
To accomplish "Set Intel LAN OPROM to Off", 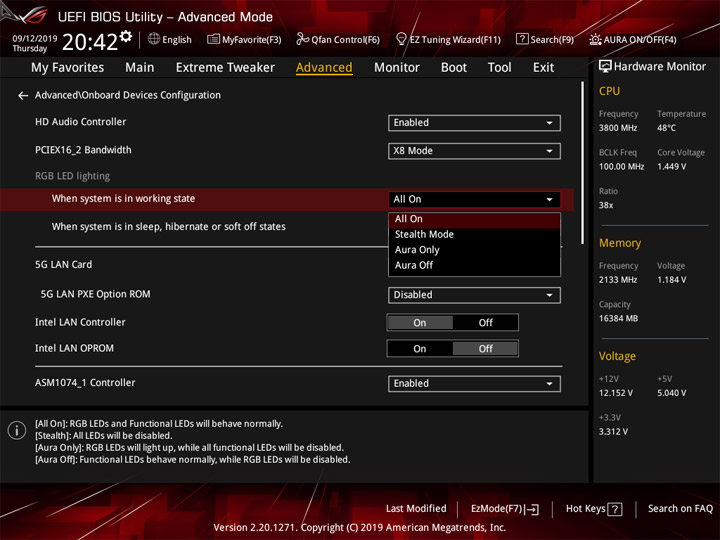I will click(485, 349).
